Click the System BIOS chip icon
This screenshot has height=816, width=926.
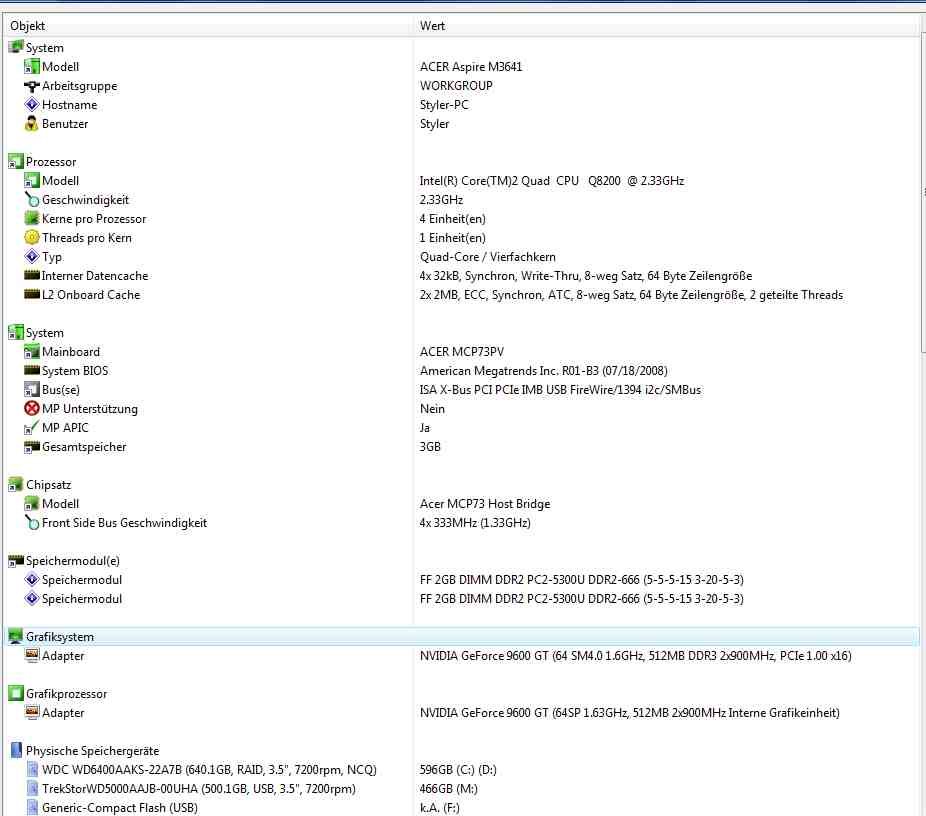point(32,370)
